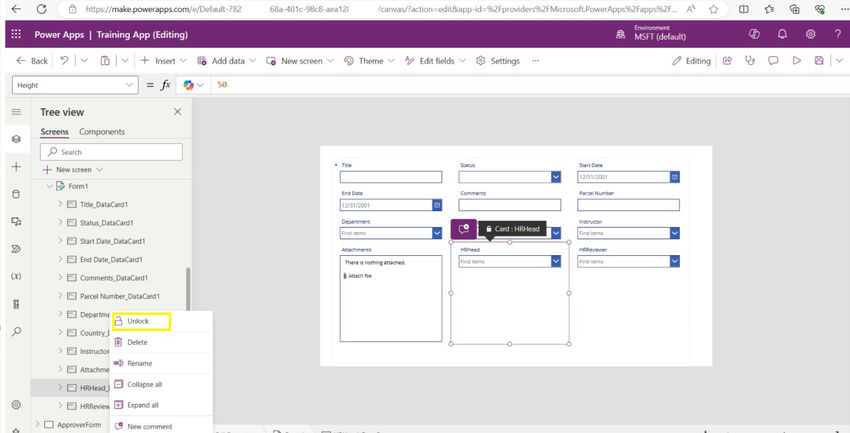Viewport: 850px width, 433px height.
Task: Click the Undo icon
Action: (x=65, y=61)
